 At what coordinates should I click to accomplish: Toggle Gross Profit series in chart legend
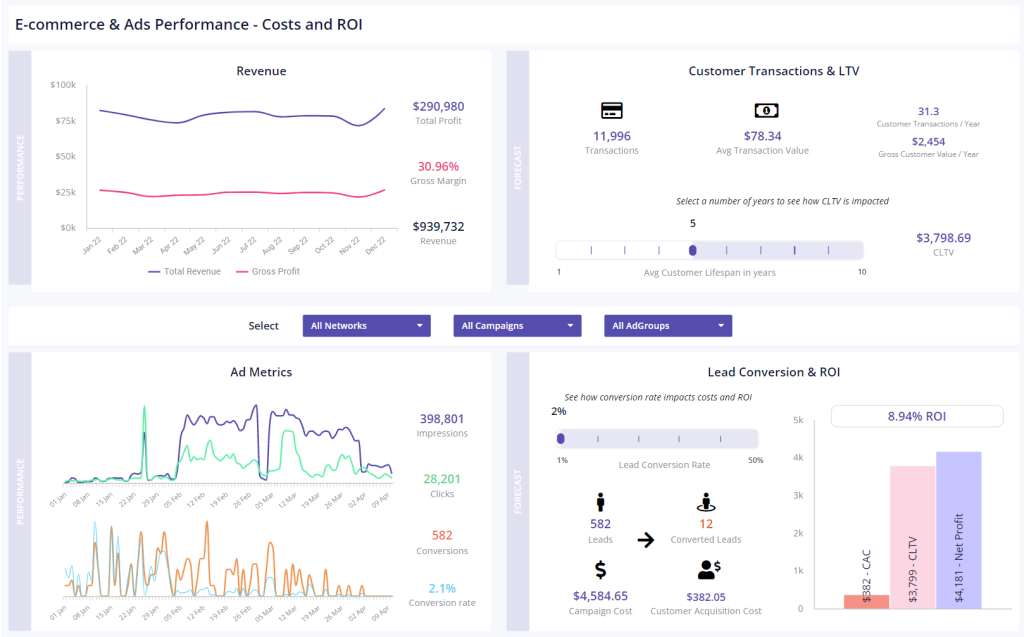267,271
